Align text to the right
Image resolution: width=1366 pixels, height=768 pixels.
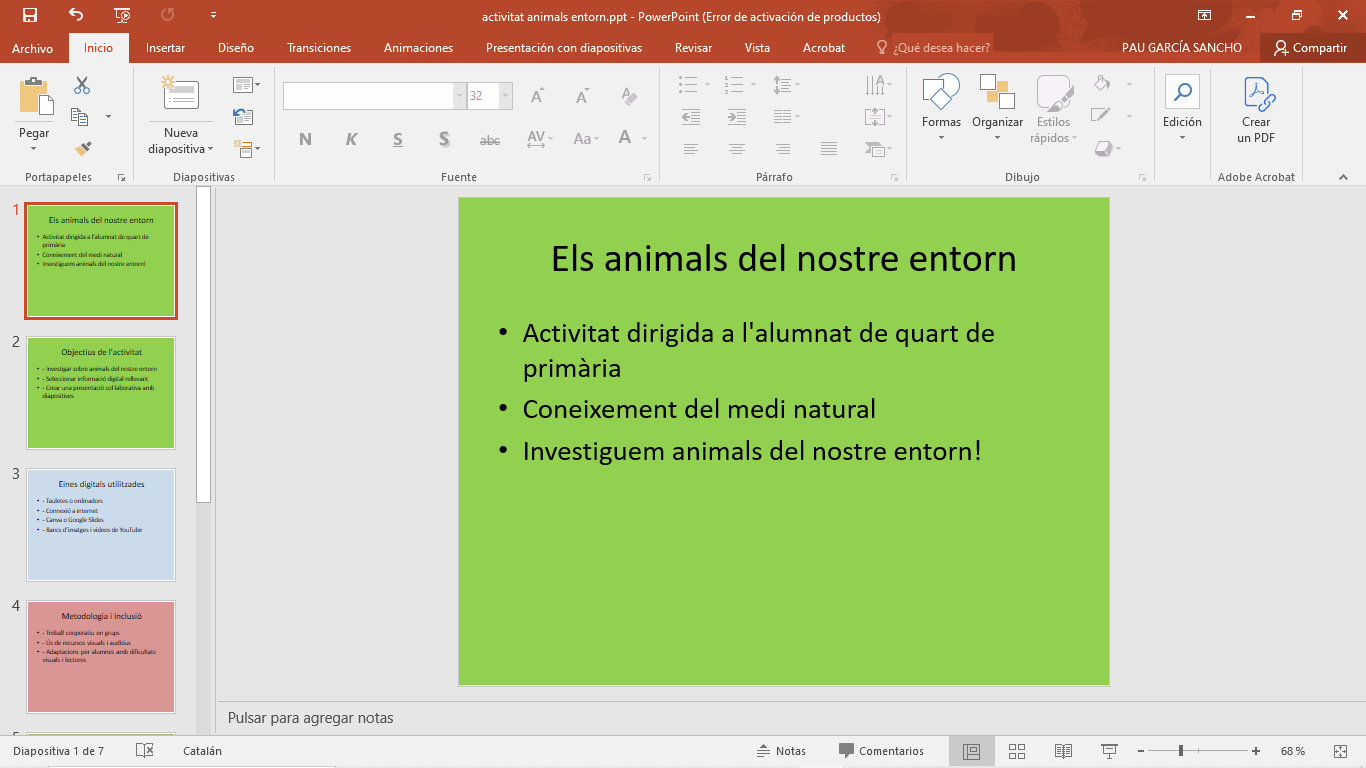point(783,149)
